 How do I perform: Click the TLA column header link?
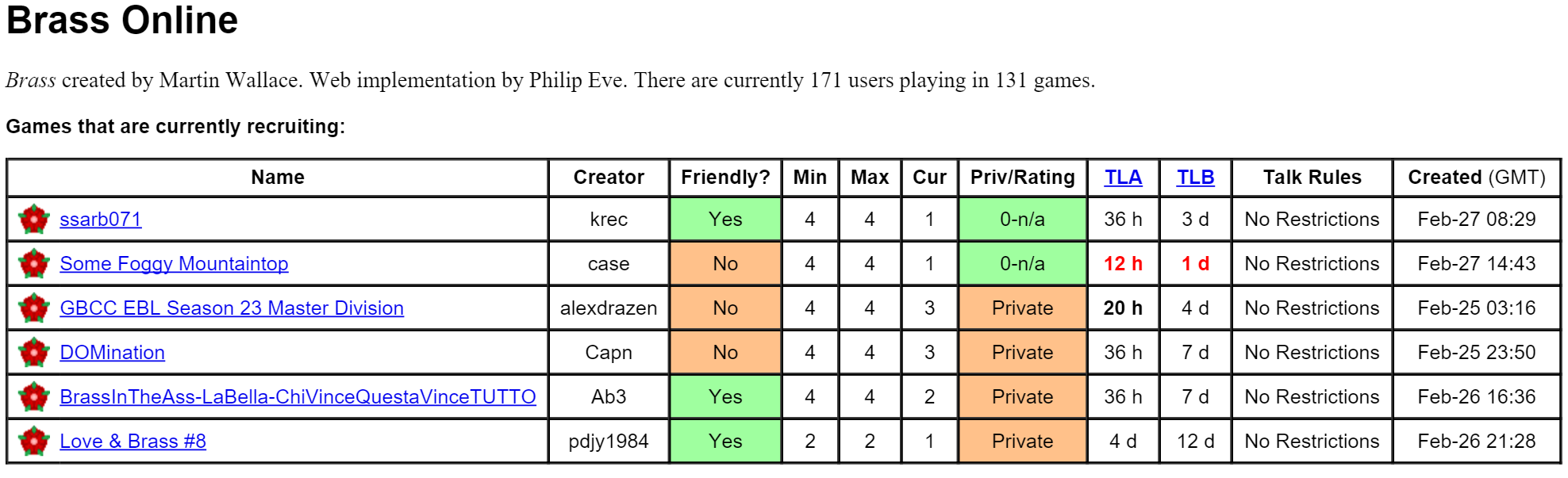click(1123, 178)
